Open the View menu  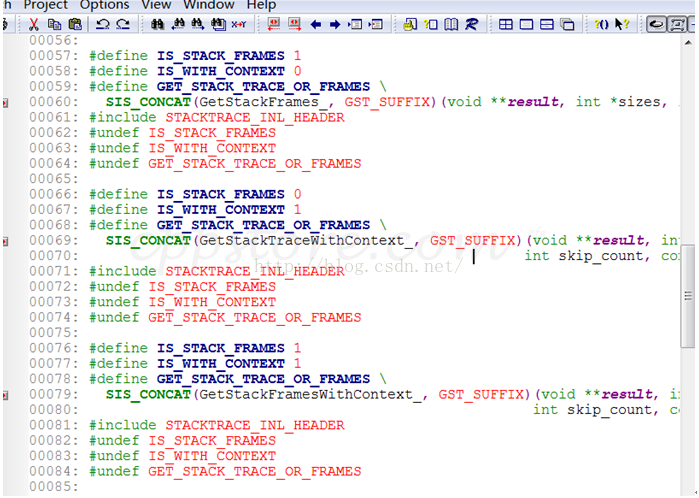pyautogui.click(x=156, y=5)
